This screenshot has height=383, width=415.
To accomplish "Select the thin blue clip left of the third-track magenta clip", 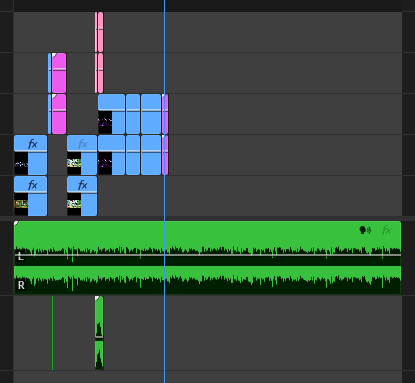I will coord(50,114).
